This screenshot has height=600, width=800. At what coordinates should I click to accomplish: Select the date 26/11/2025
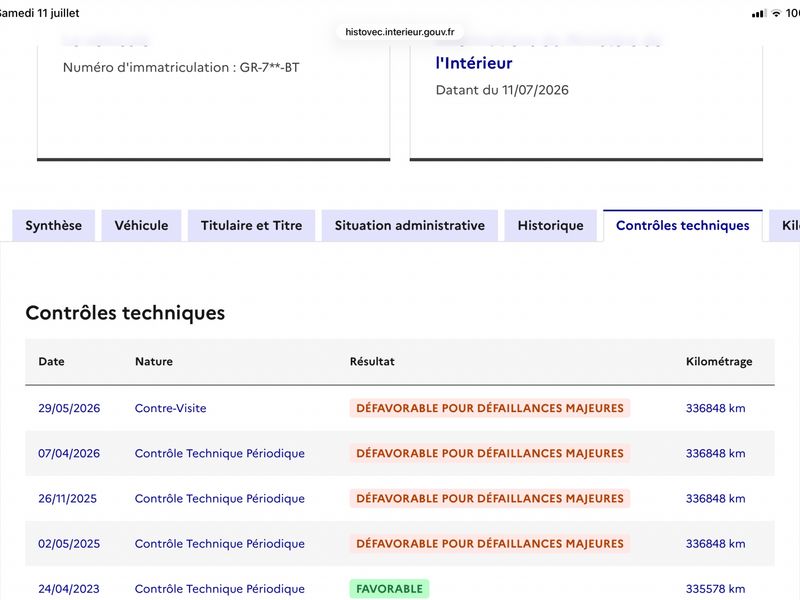pyautogui.click(x=67, y=498)
